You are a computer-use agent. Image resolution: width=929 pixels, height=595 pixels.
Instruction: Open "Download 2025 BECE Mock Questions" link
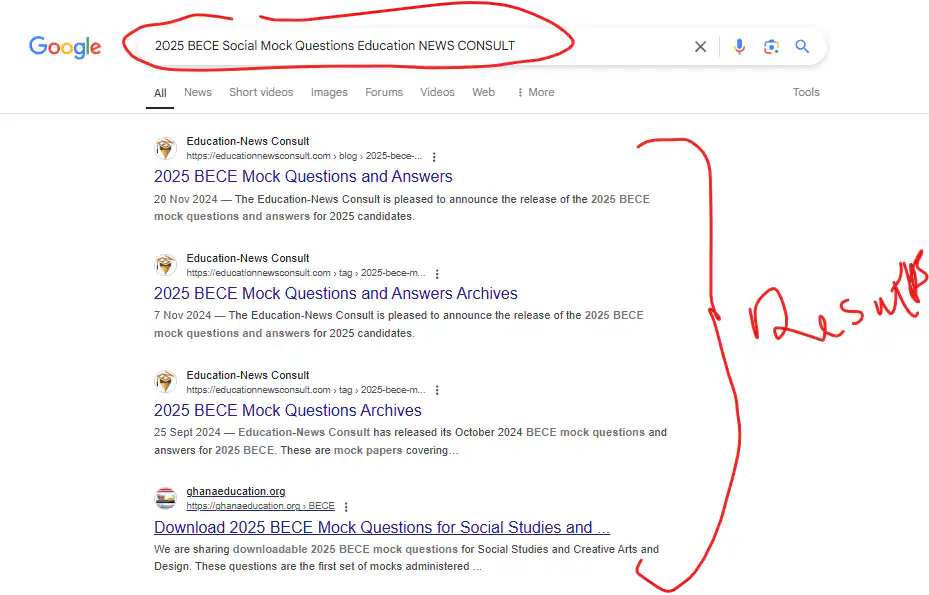pos(381,528)
